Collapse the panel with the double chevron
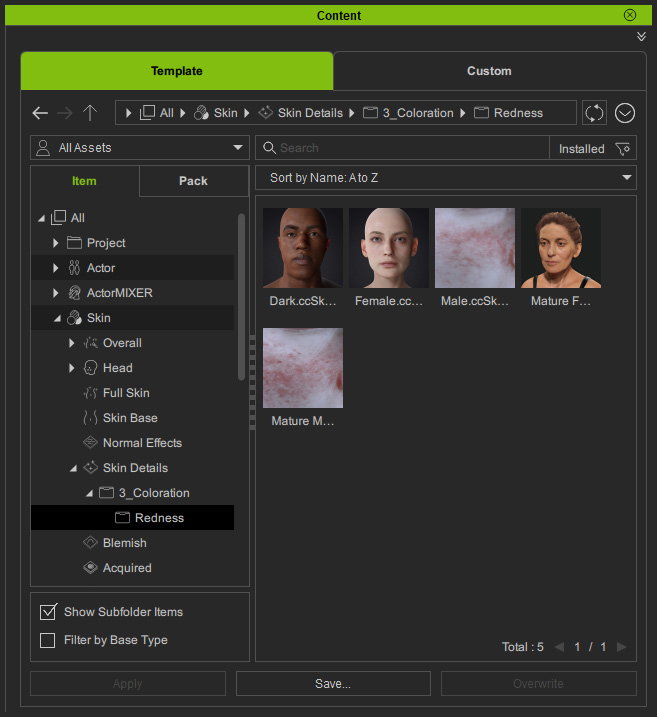657x717 pixels. pyautogui.click(x=641, y=36)
